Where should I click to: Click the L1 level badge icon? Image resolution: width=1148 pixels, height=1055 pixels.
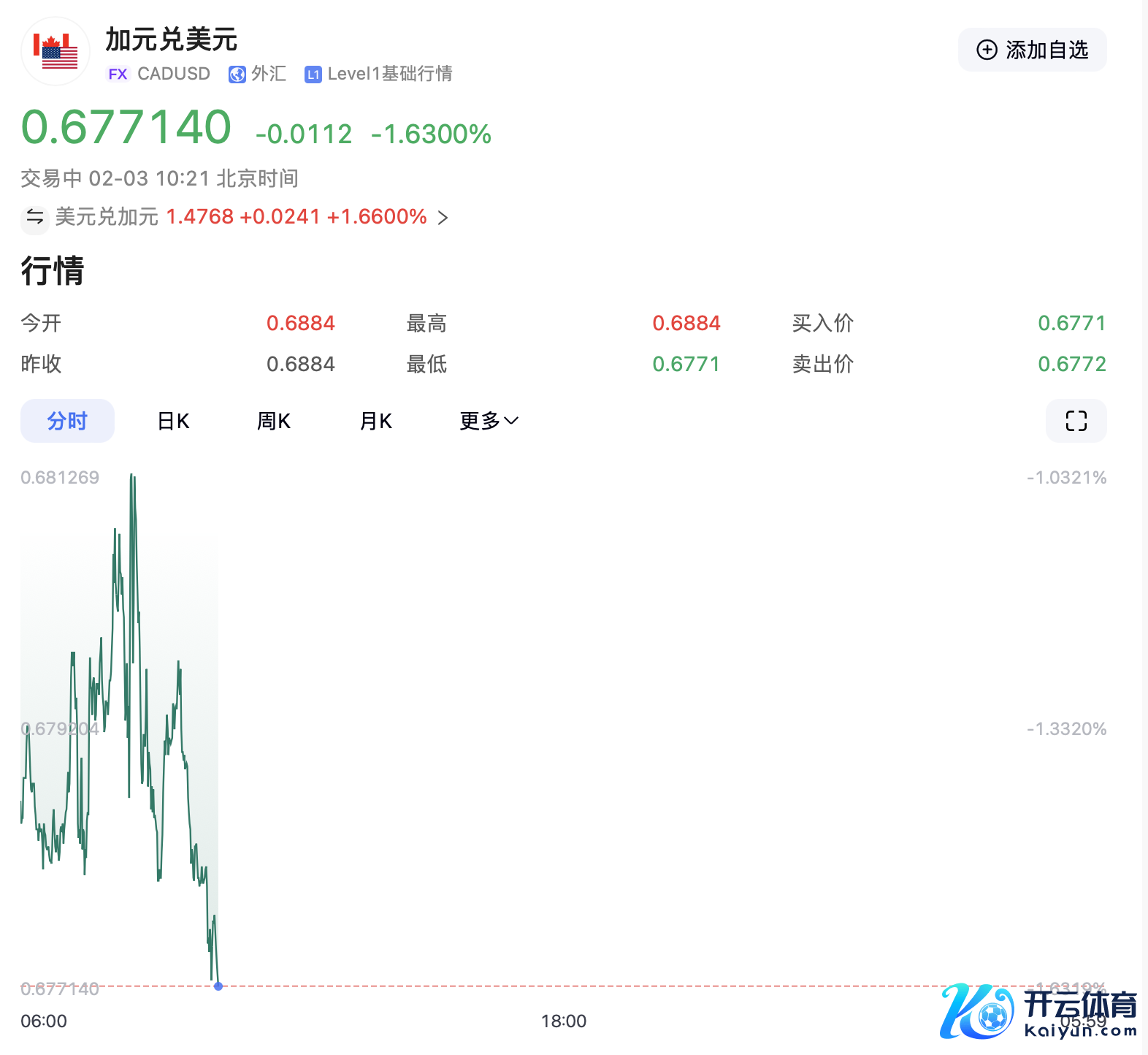click(x=313, y=75)
